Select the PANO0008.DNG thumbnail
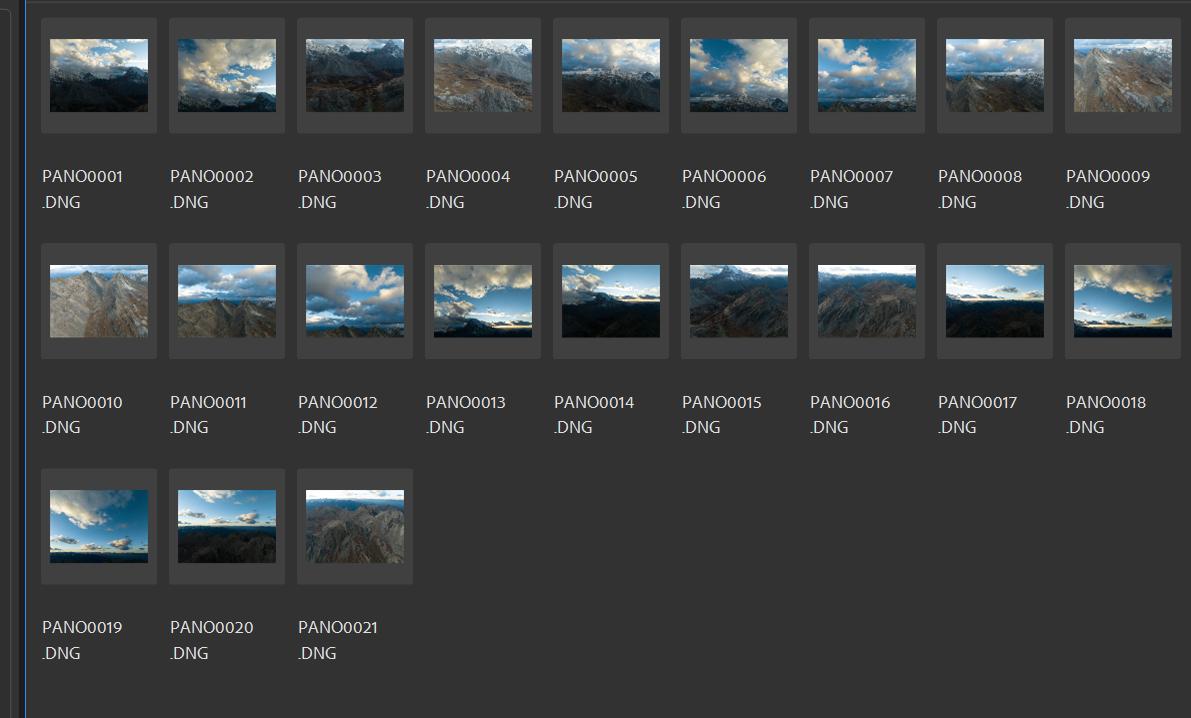 994,75
